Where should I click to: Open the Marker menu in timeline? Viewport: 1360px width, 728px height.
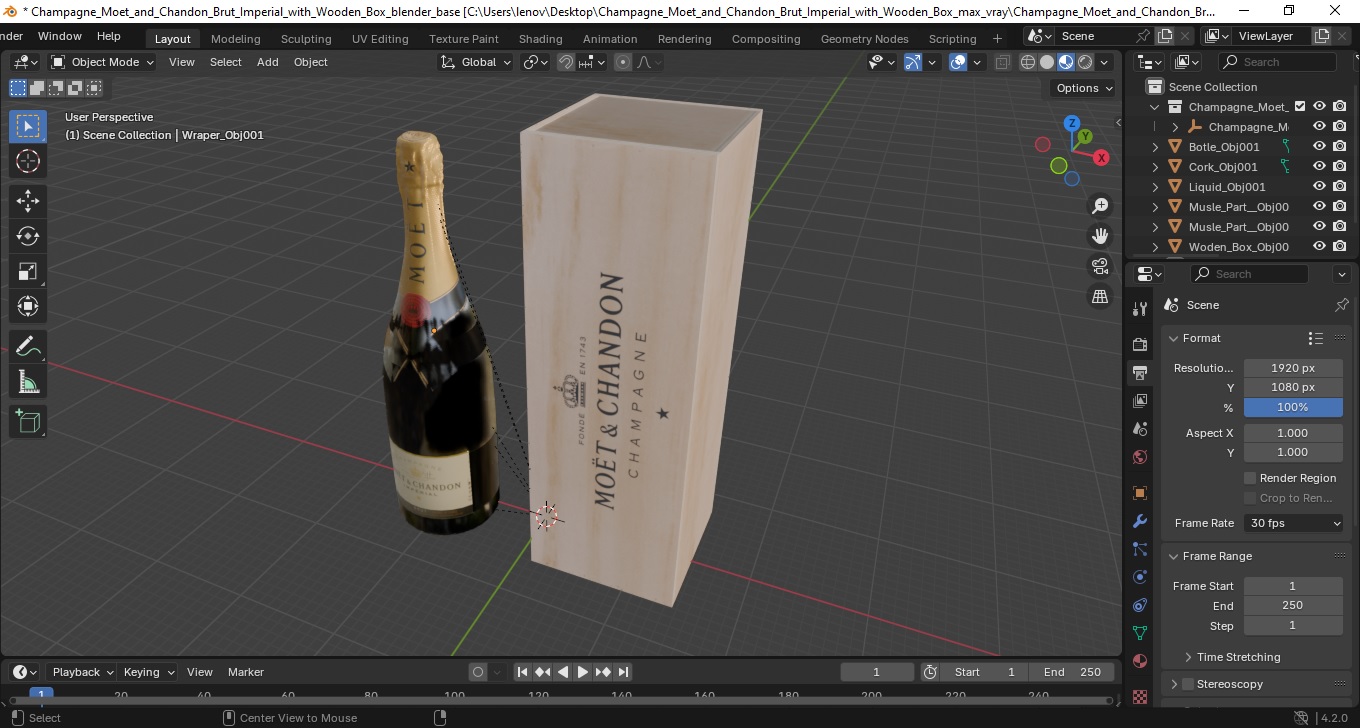(x=246, y=672)
